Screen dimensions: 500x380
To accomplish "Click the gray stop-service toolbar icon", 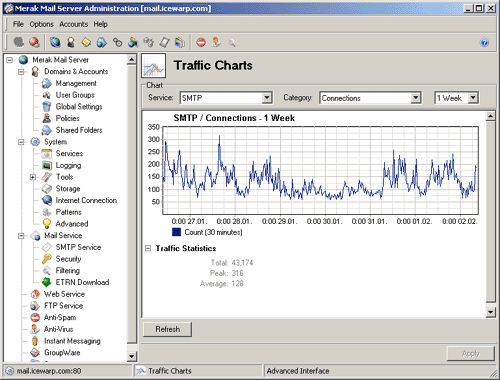I will [19, 42].
